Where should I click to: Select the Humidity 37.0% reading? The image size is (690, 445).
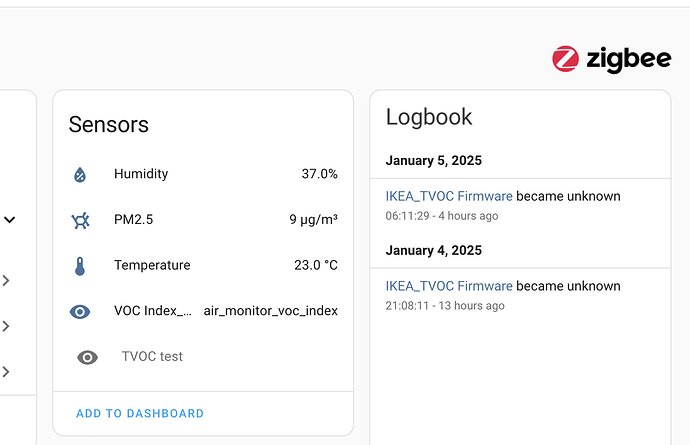pos(319,174)
